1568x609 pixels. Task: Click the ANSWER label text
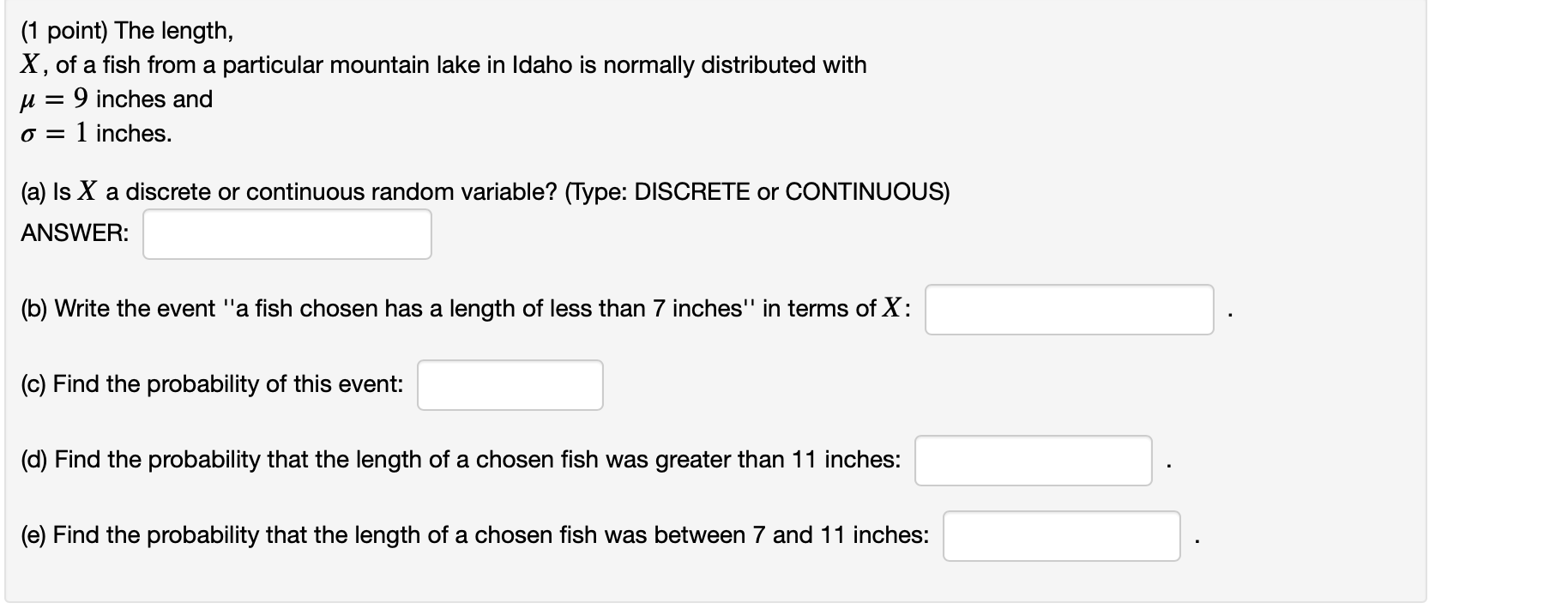(x=74, y=232)
